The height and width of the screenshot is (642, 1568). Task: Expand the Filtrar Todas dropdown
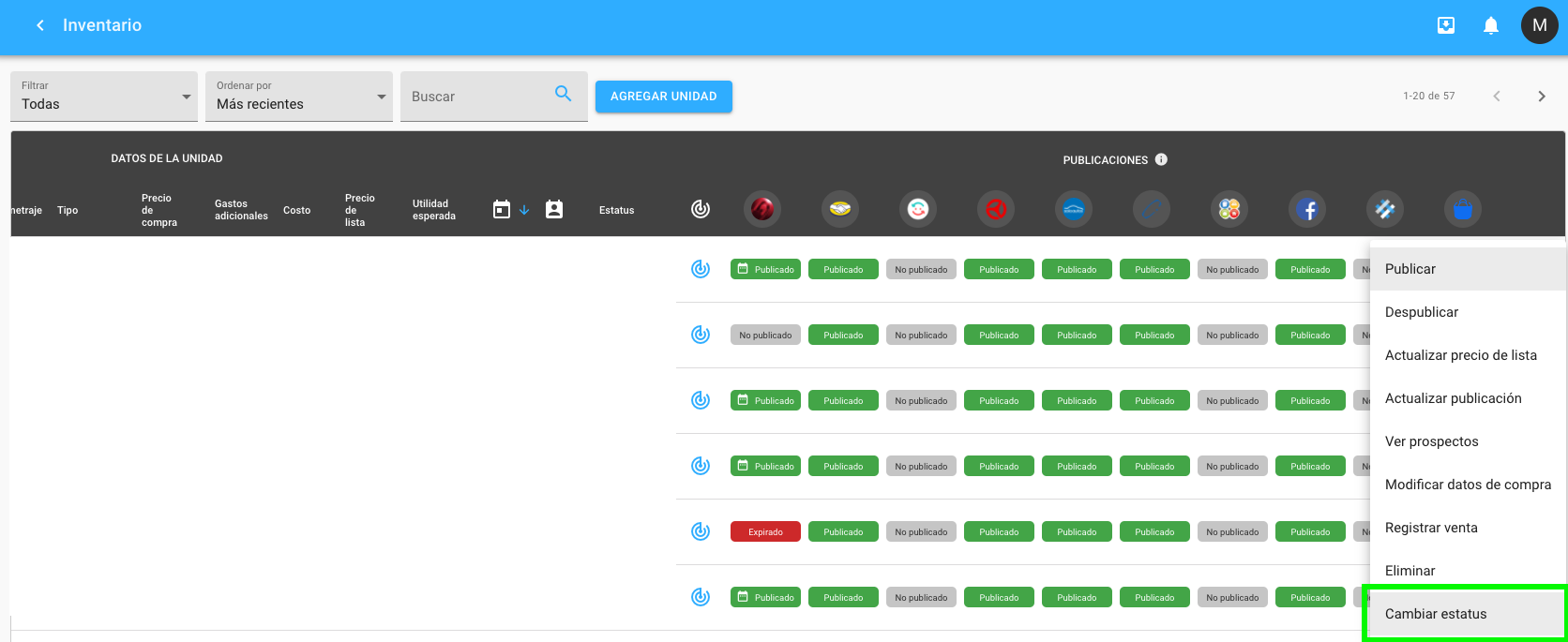104,97
